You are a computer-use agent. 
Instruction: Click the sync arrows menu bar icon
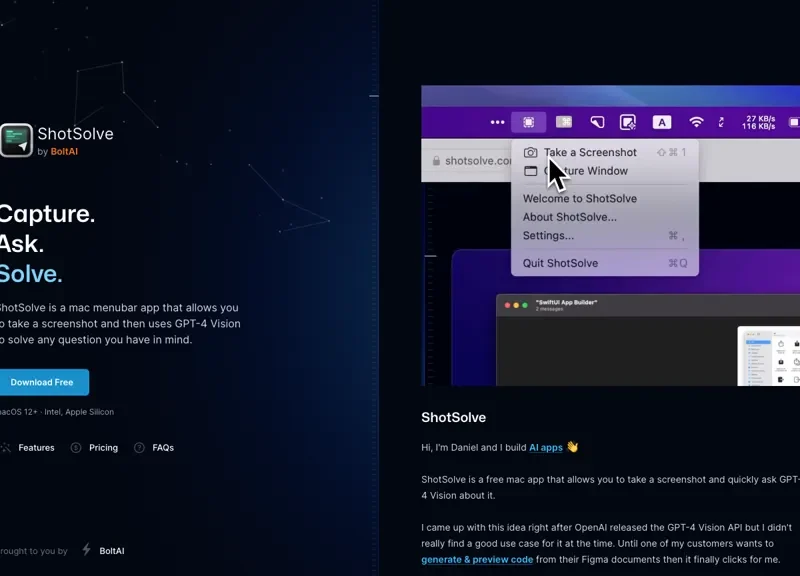(721, 122)
